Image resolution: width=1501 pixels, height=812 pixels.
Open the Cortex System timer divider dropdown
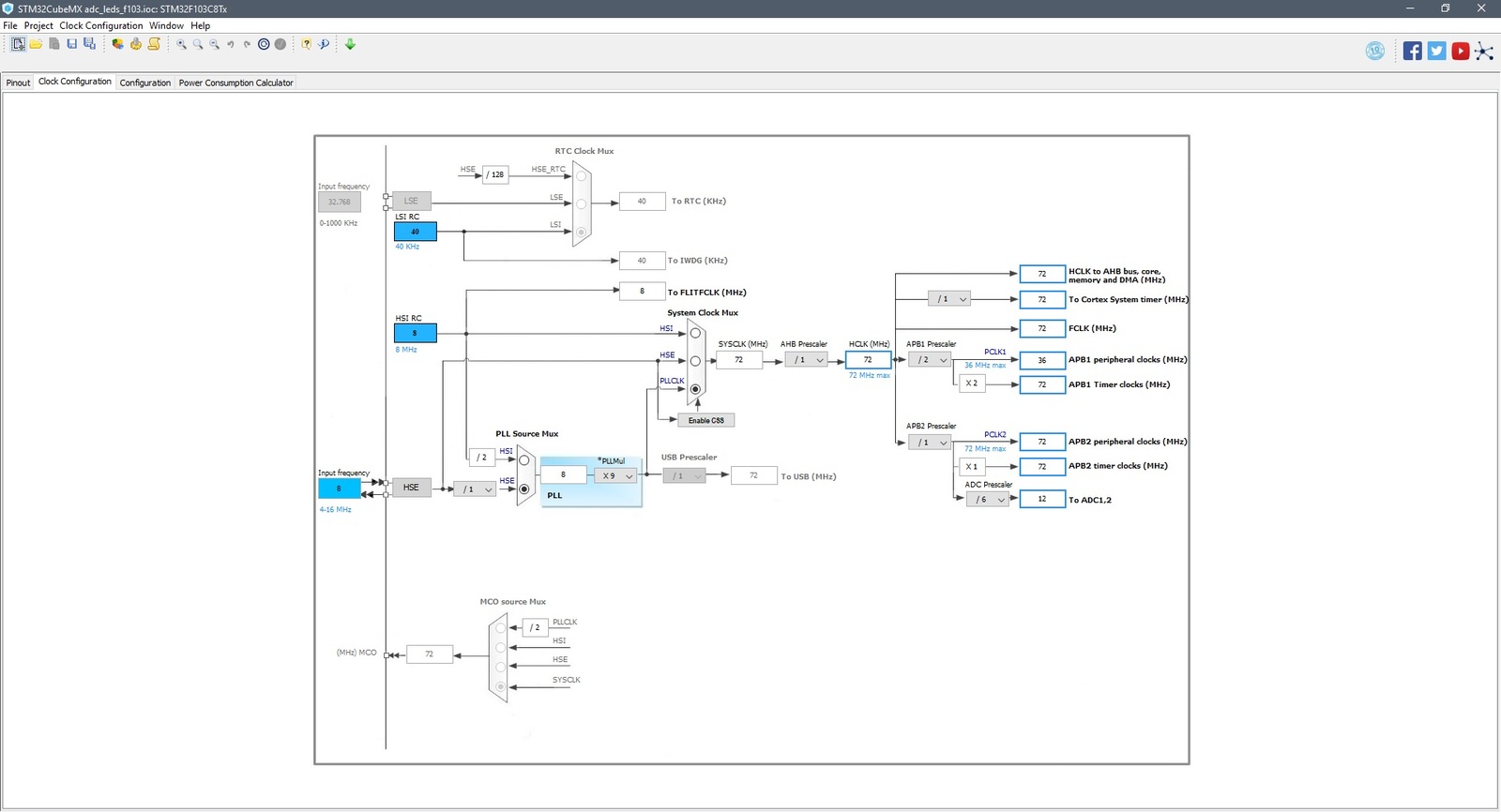[x=948, y=299]
